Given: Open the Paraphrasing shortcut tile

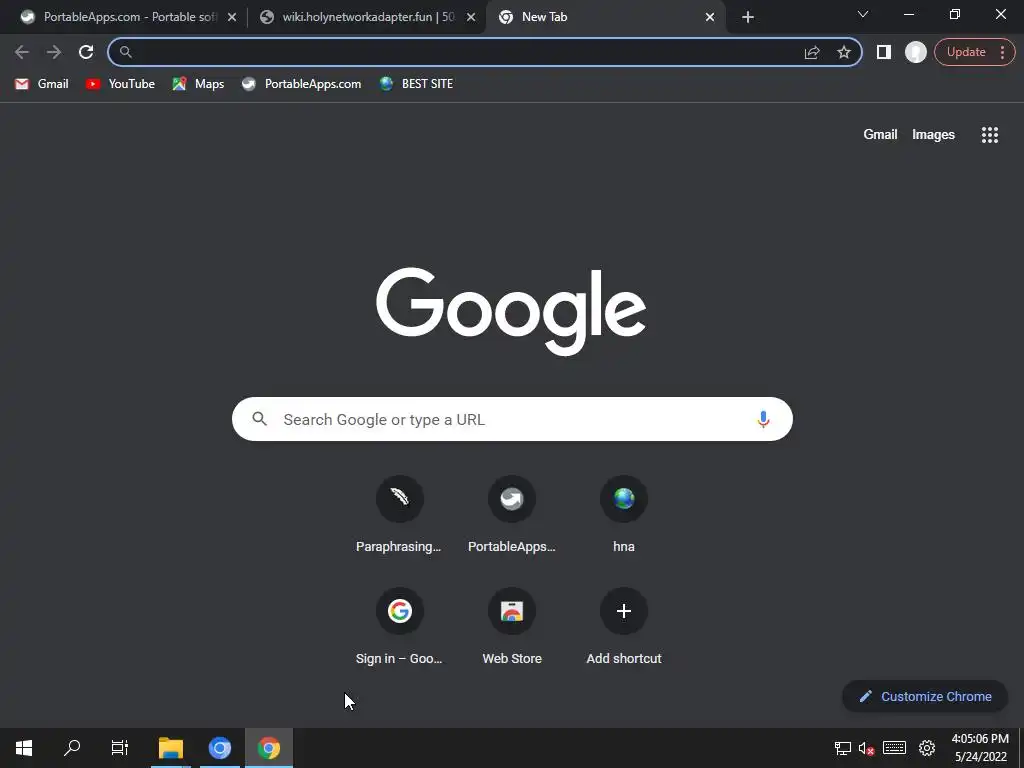Looking at the screenshot, I should (399, 516).
